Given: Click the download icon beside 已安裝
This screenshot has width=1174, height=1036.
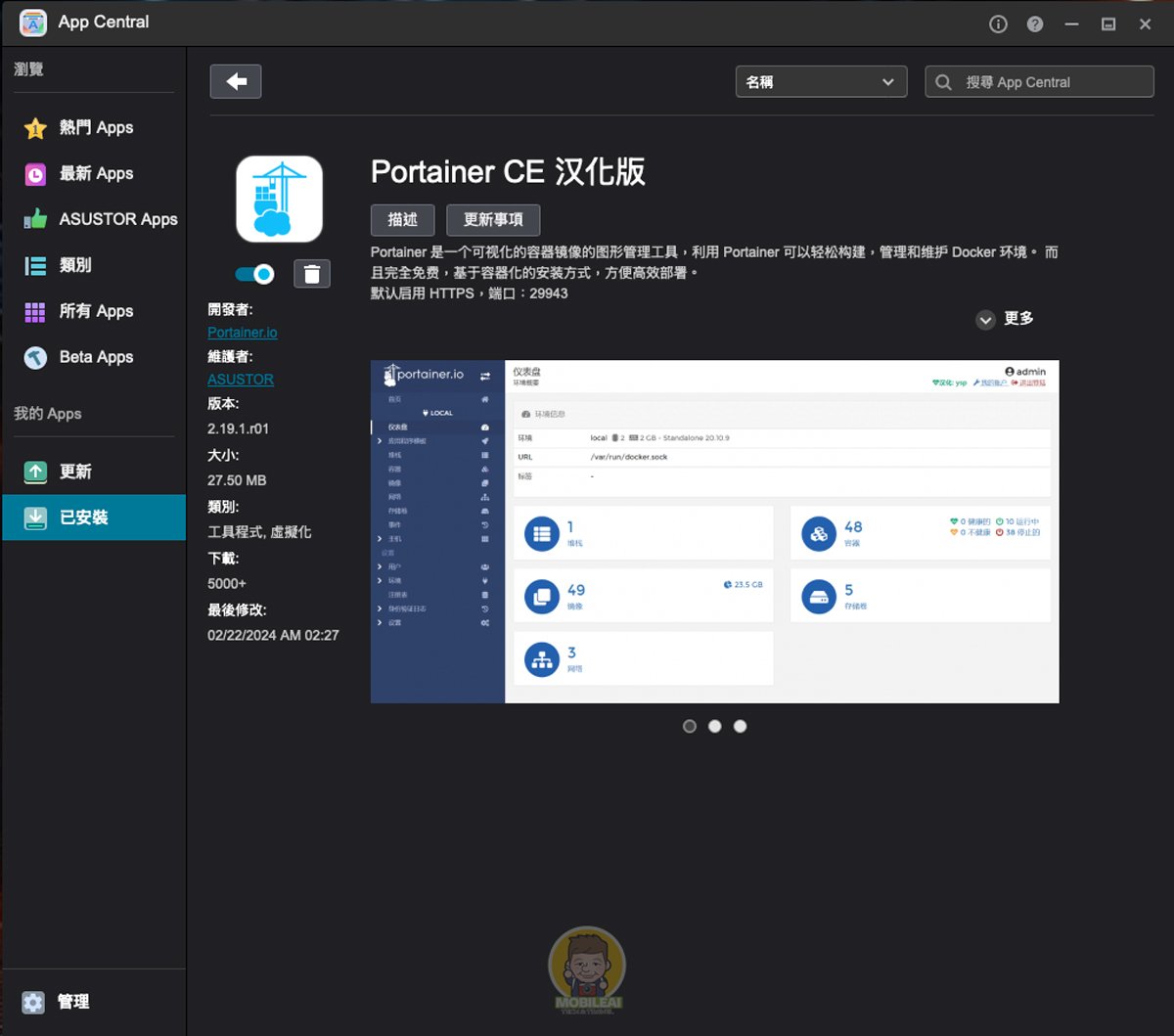Looking at the screenshot, I should (35, 518).
